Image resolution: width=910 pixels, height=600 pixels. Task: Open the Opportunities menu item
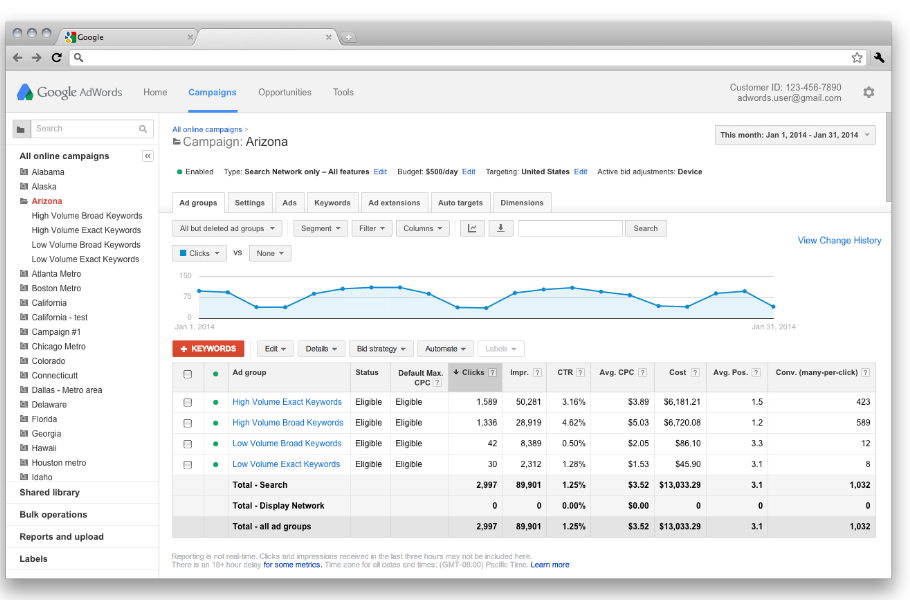(285, 92)
